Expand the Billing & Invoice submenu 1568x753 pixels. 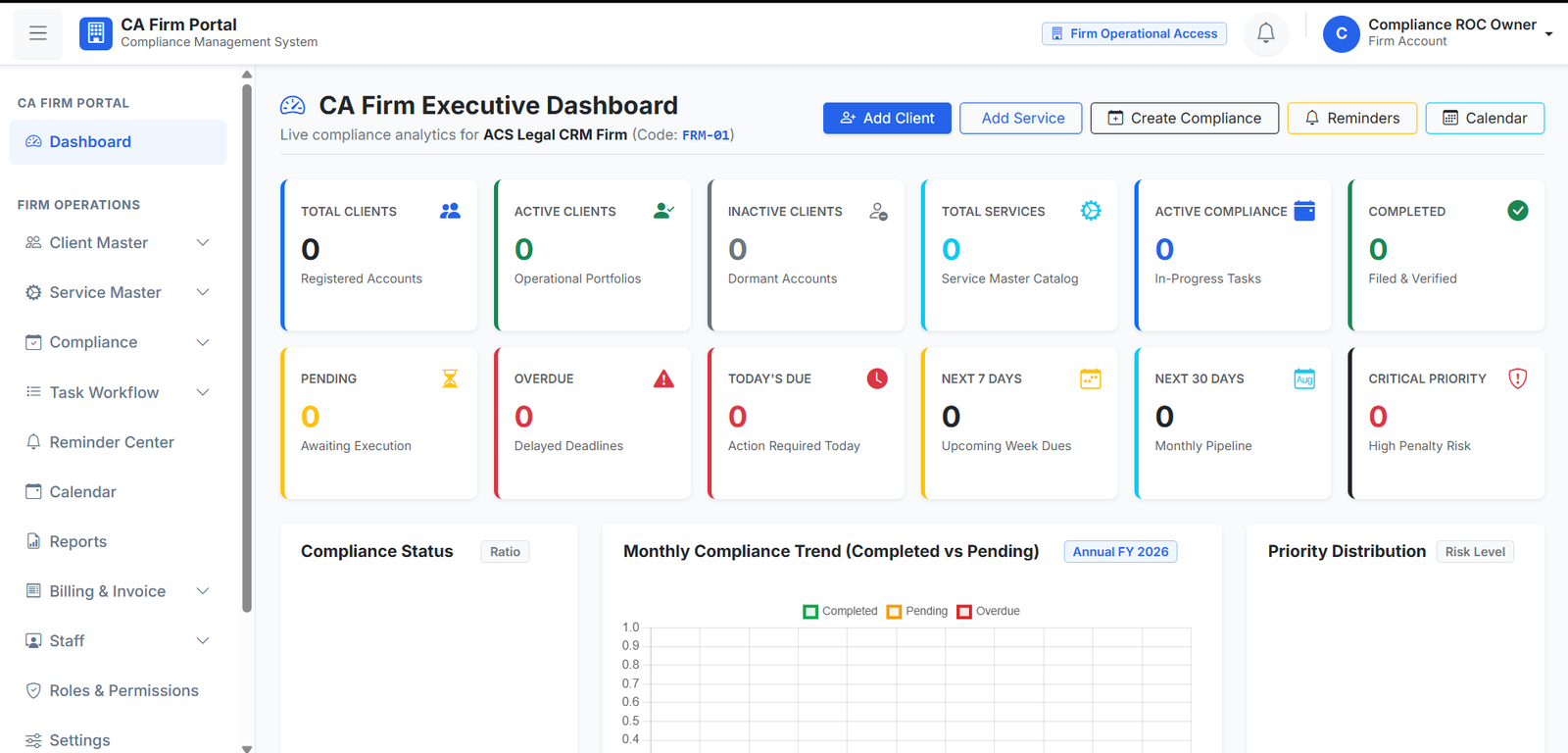(x=118, y=591)
